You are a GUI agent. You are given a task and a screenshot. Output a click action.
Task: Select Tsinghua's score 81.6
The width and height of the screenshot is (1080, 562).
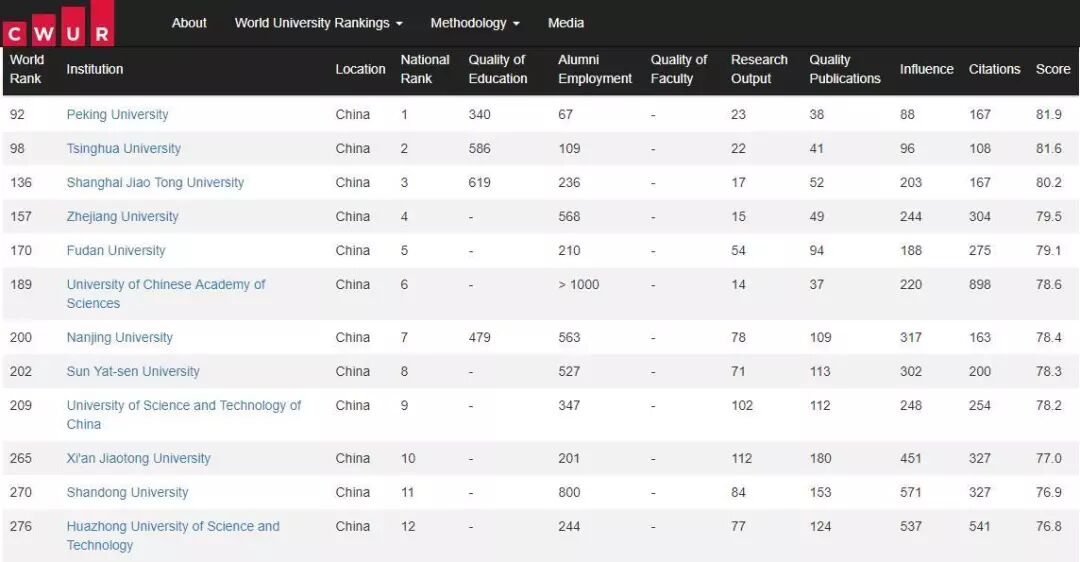(1048, 148)
